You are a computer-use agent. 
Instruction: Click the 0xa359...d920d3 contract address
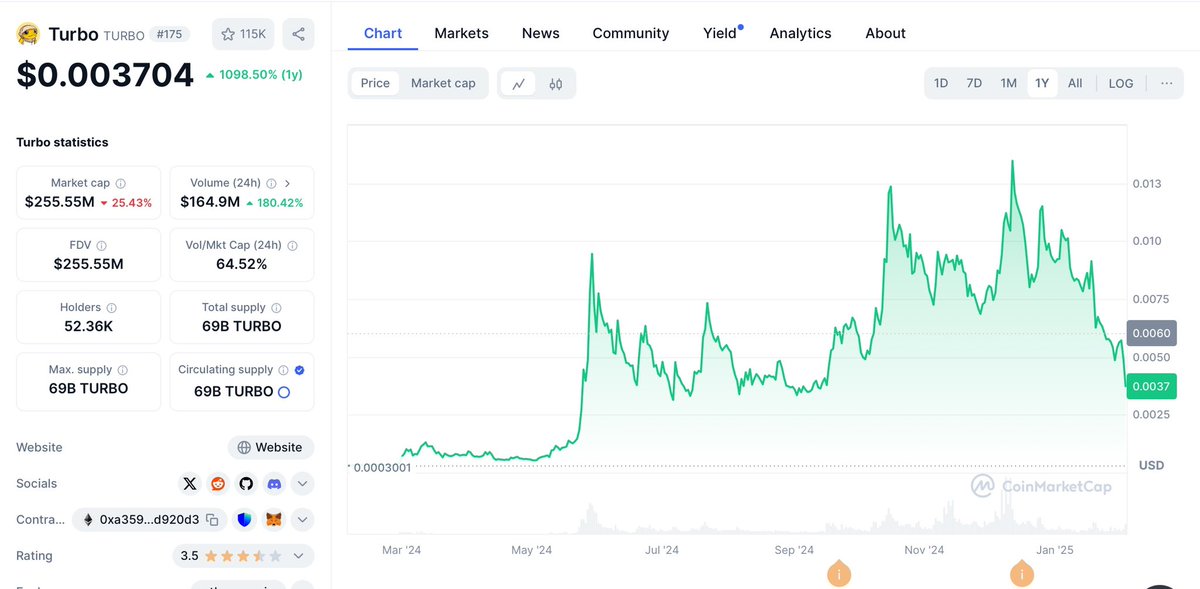pyautogui.click(x=149, y=520)
